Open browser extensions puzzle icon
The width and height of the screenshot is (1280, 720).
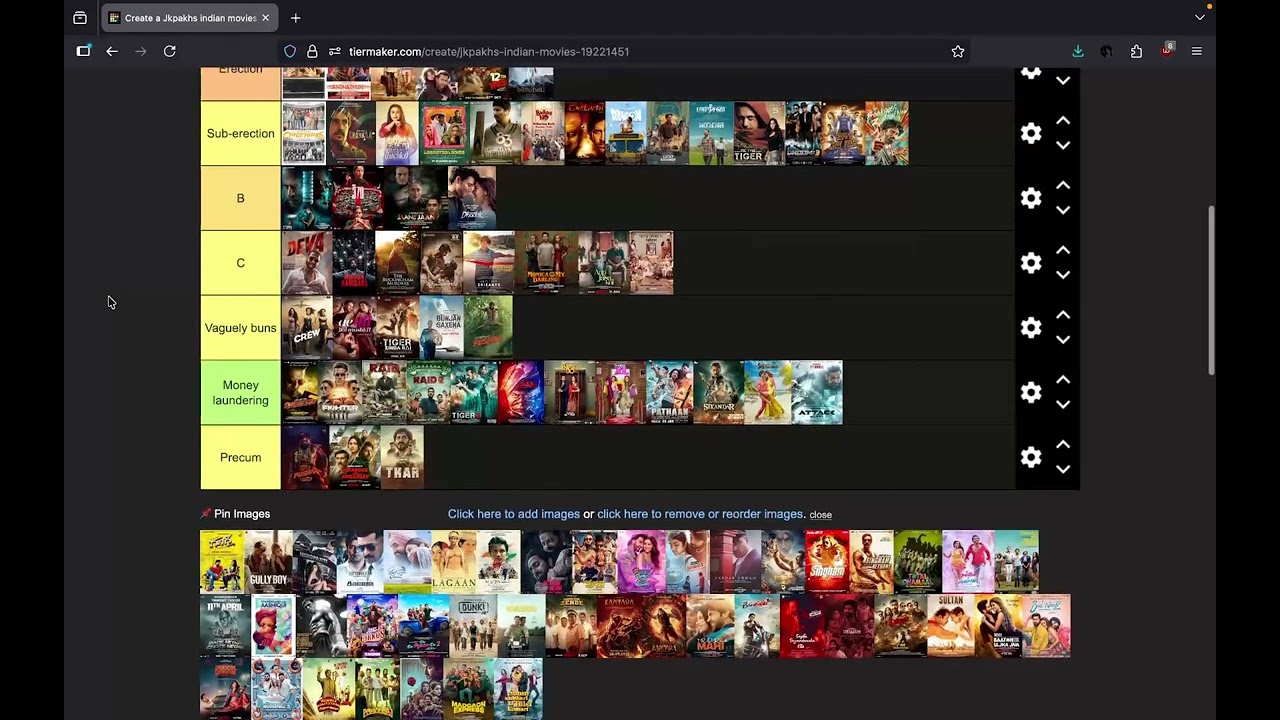pos(1136,51)
